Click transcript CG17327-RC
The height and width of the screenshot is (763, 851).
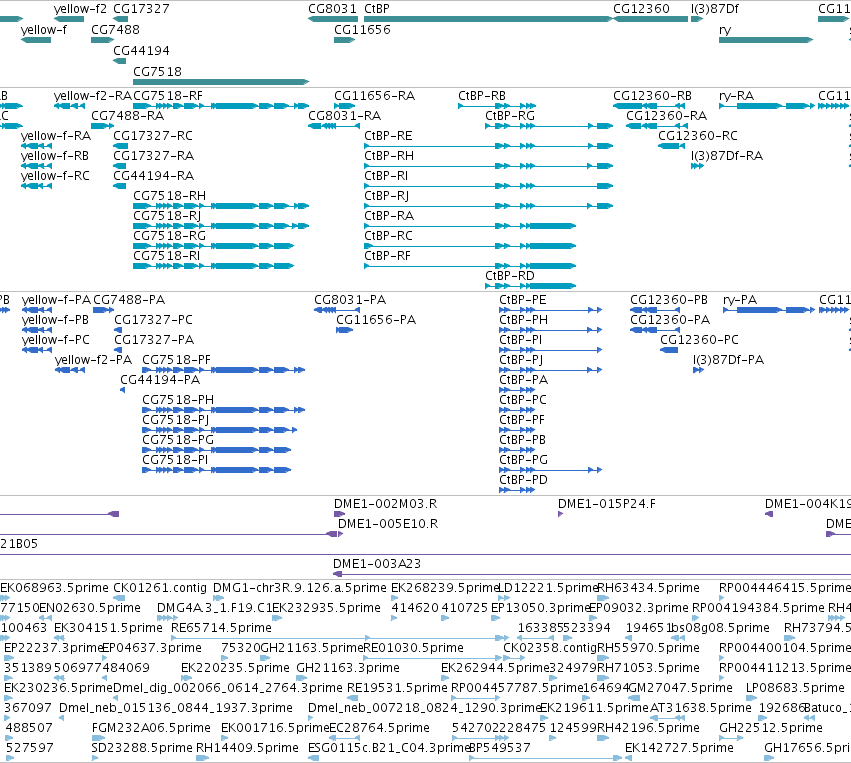click(x=153, y=136)
